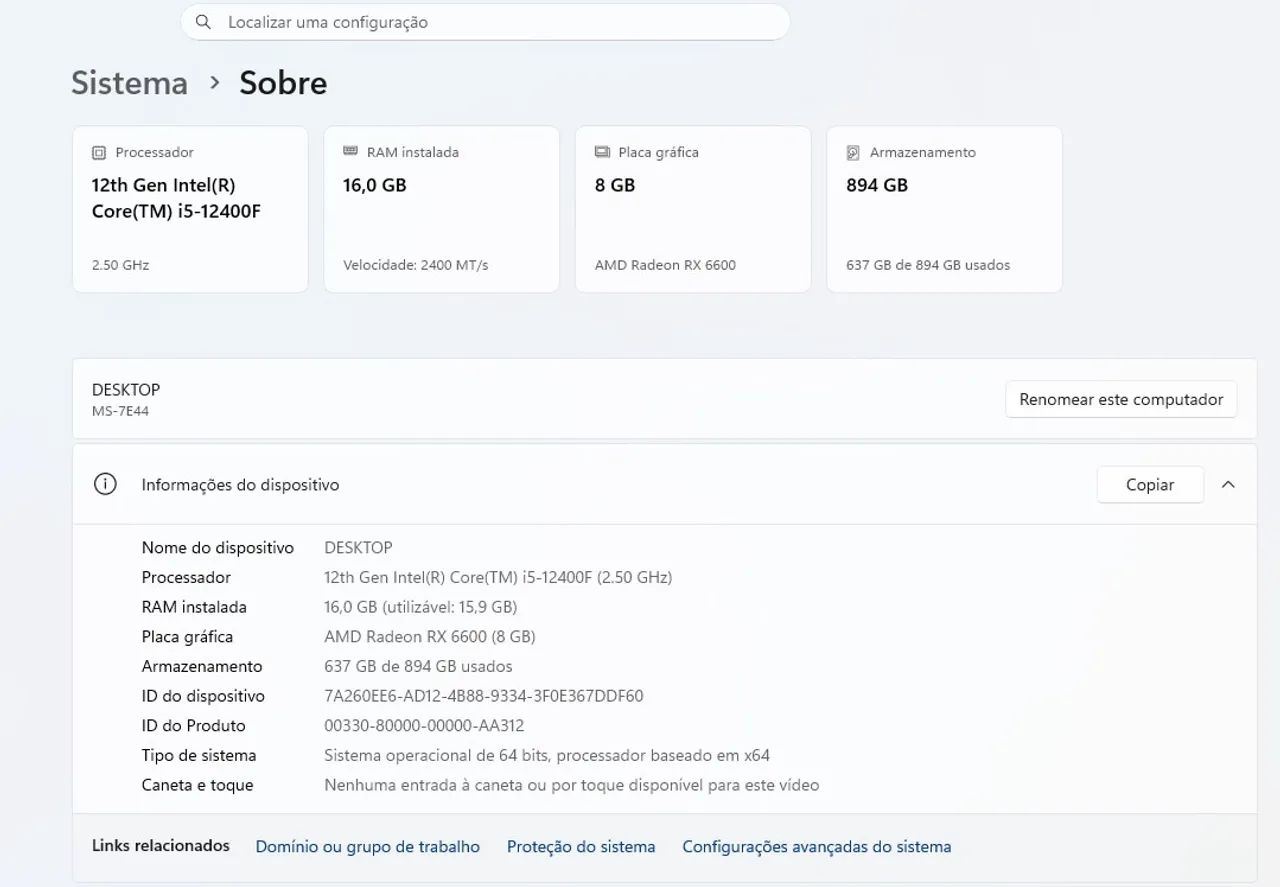Collapse the Informações do dispositivo section
Viewport: 1280px width, 887px height.
coord(1228,484)
